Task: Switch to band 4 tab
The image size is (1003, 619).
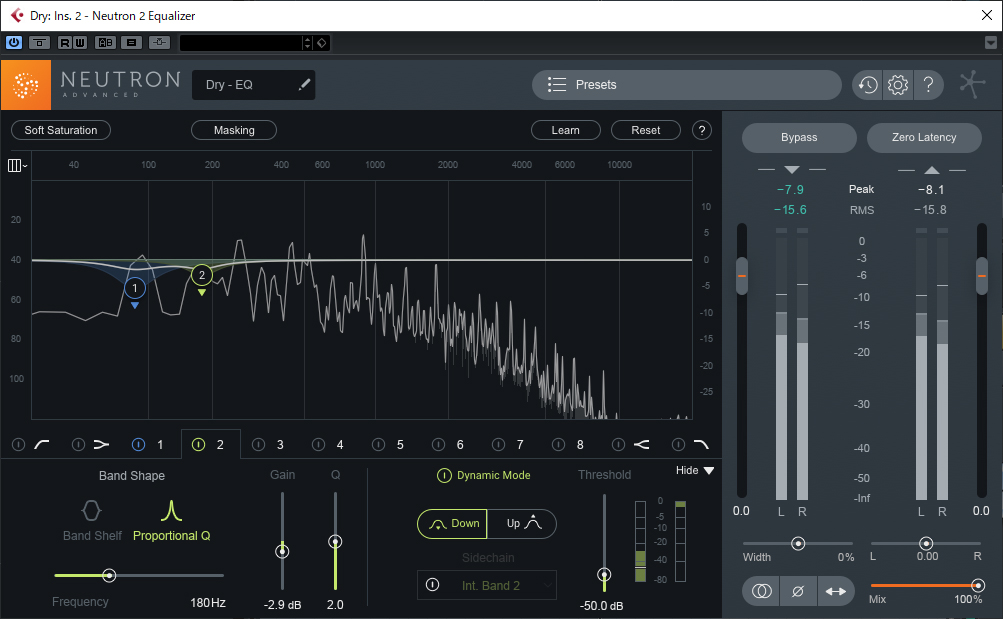Action: [x=340, y=444]
